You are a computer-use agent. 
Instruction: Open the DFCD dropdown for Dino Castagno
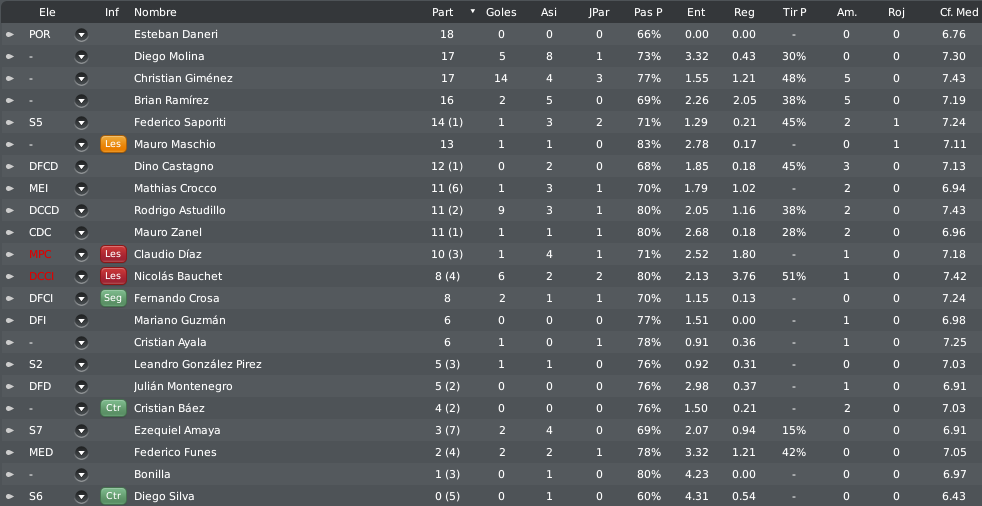coord(81,167)
